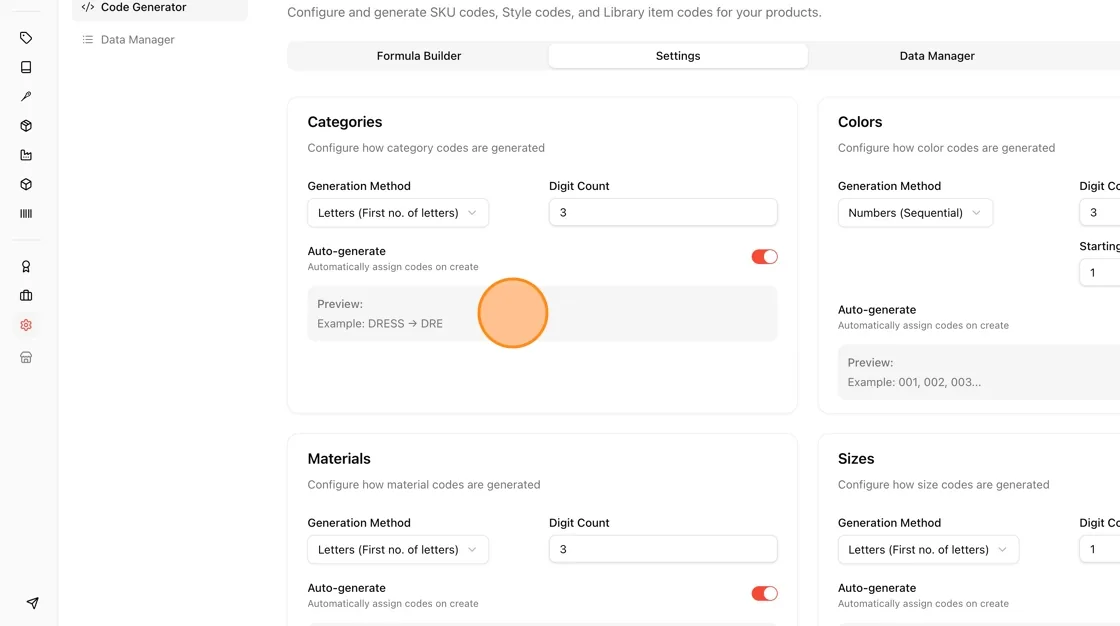The image size is (1120, 626).
Task: Open Code Generator in the side menu
Action: [x=160, y=8]
